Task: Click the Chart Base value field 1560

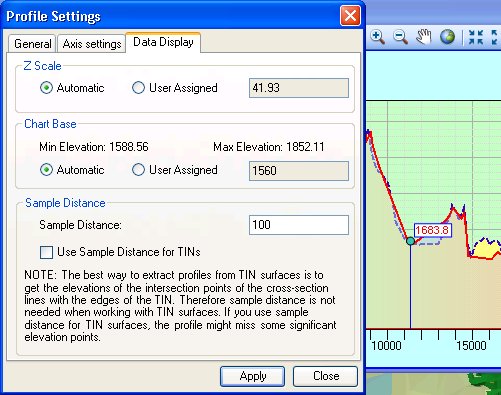Action: pyautogui.click(x=299, y=171)
